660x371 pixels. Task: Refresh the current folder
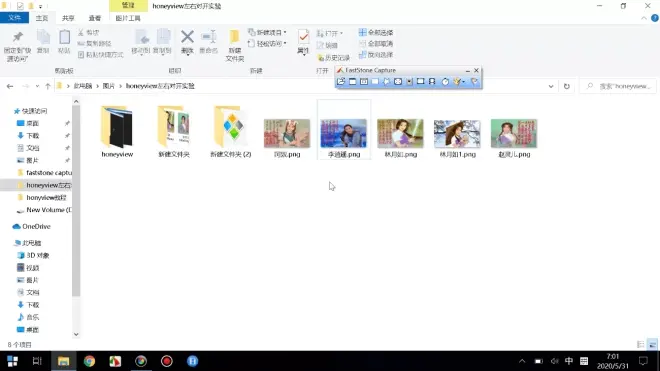(x=567, y=86)
